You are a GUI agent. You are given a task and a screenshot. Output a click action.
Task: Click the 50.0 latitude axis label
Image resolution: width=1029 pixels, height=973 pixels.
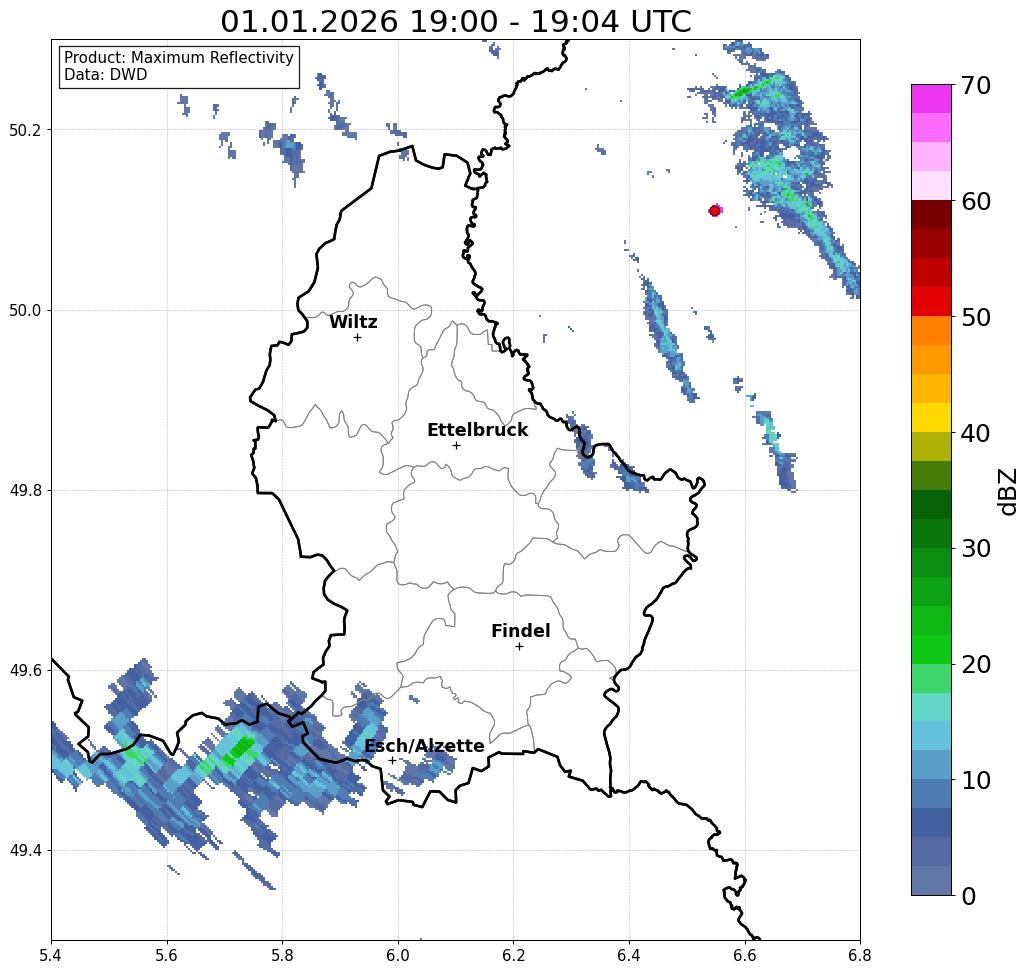tap(25, 310)
